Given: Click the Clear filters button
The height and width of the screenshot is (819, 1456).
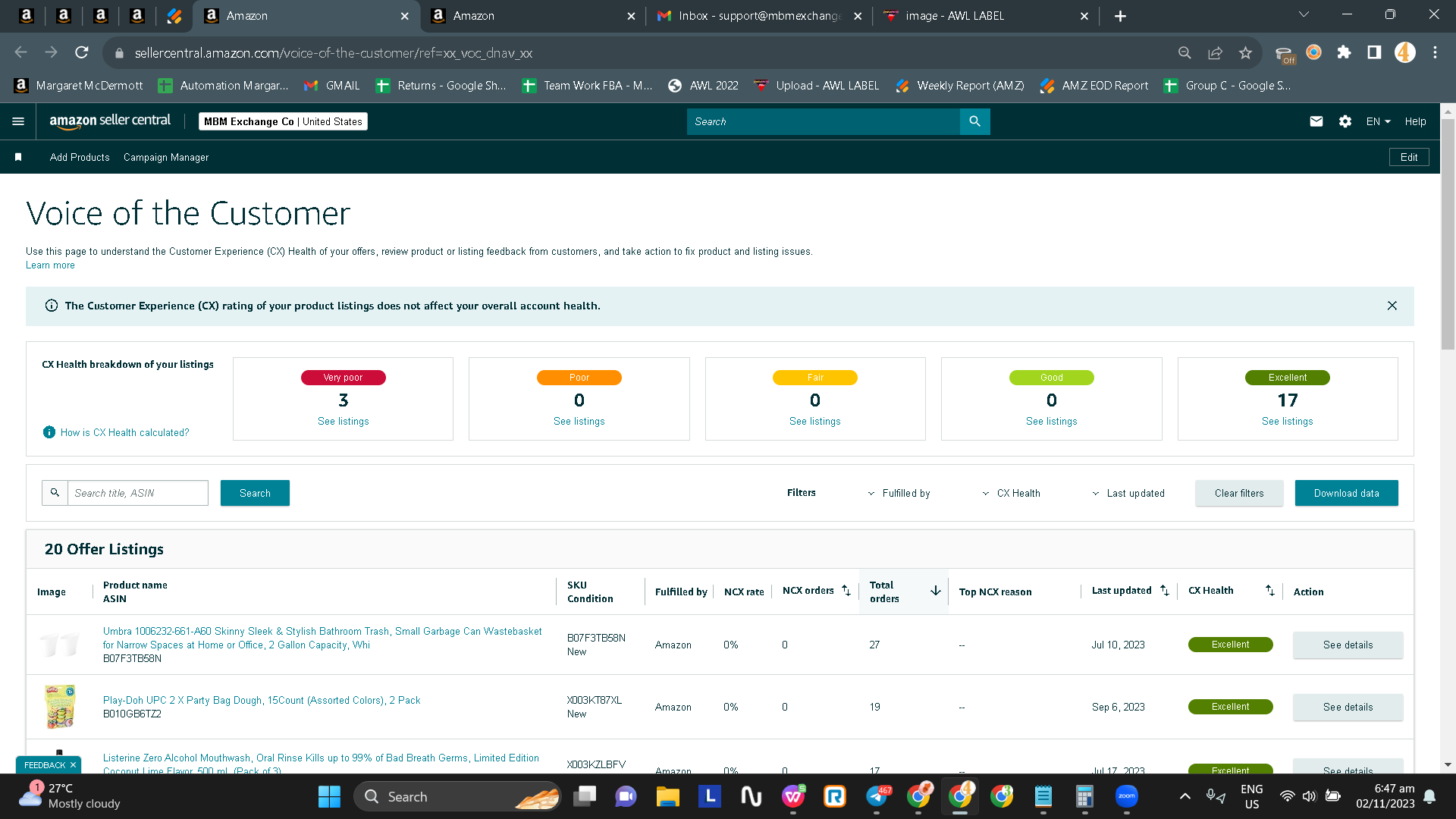Looking at the screenshot, I should tap(1239, 493).
